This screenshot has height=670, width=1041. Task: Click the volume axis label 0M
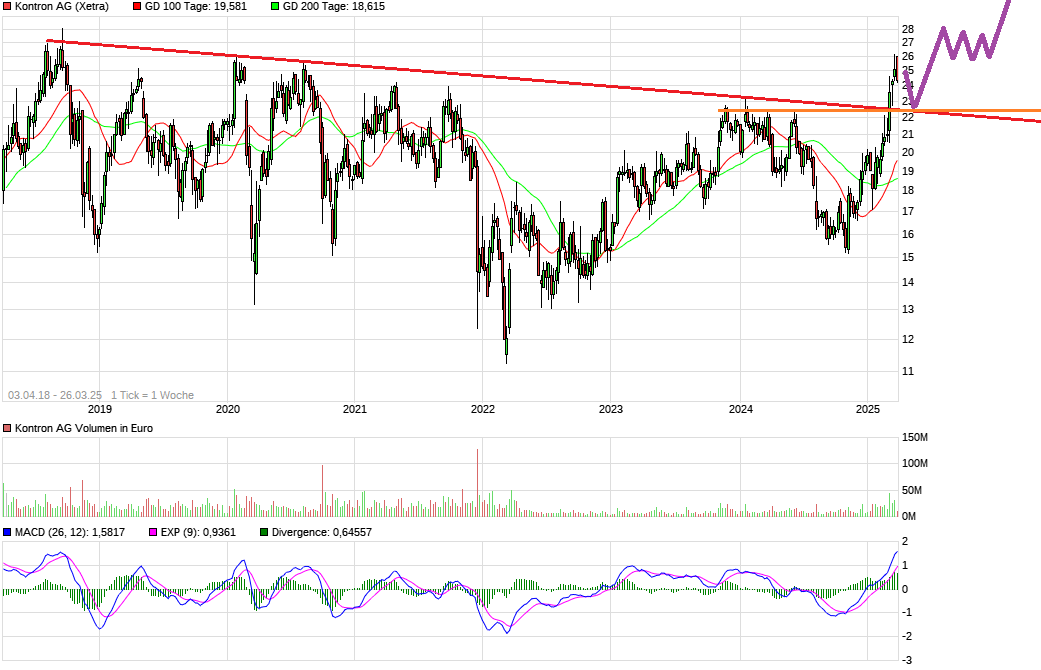click(x=910, y=516)
